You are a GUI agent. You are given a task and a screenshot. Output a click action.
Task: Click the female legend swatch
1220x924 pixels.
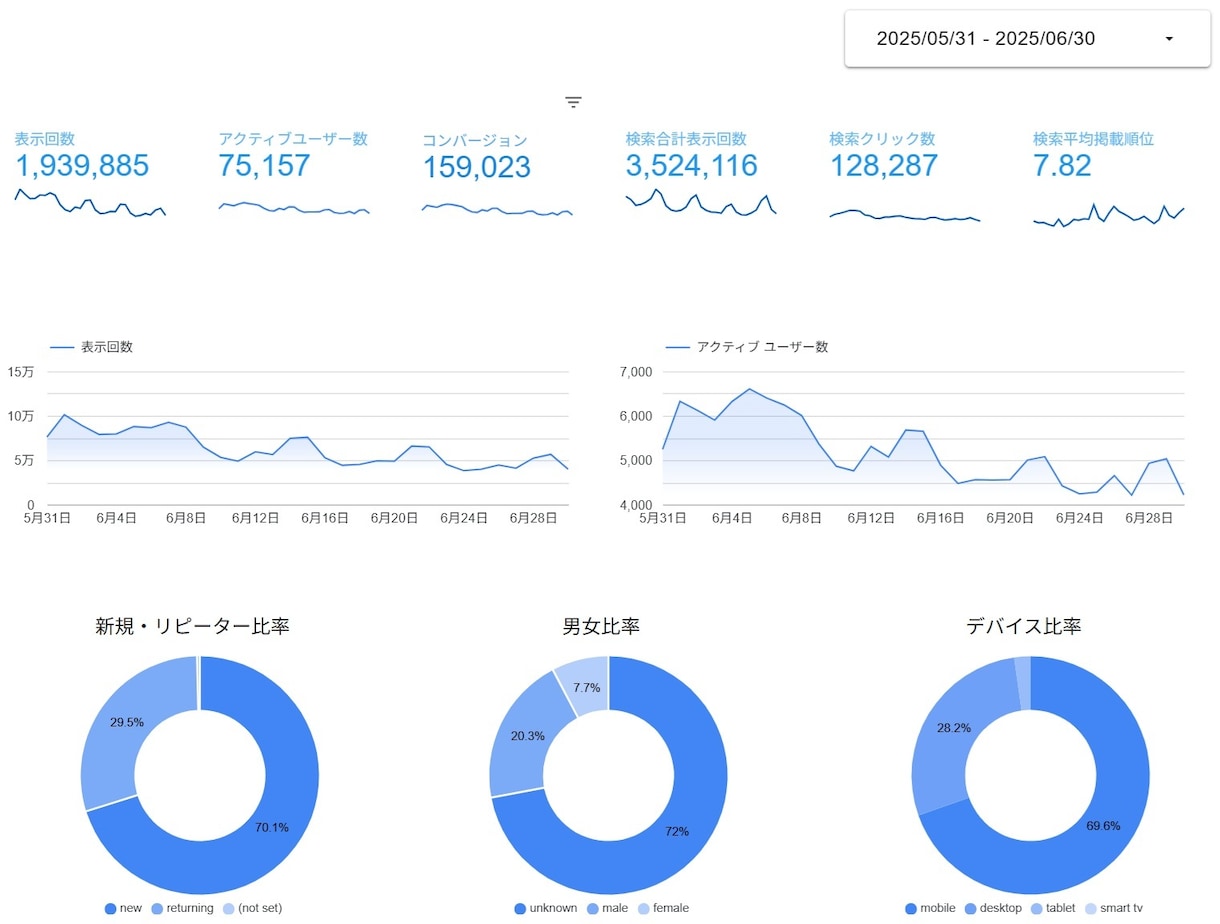coord(643,908)
